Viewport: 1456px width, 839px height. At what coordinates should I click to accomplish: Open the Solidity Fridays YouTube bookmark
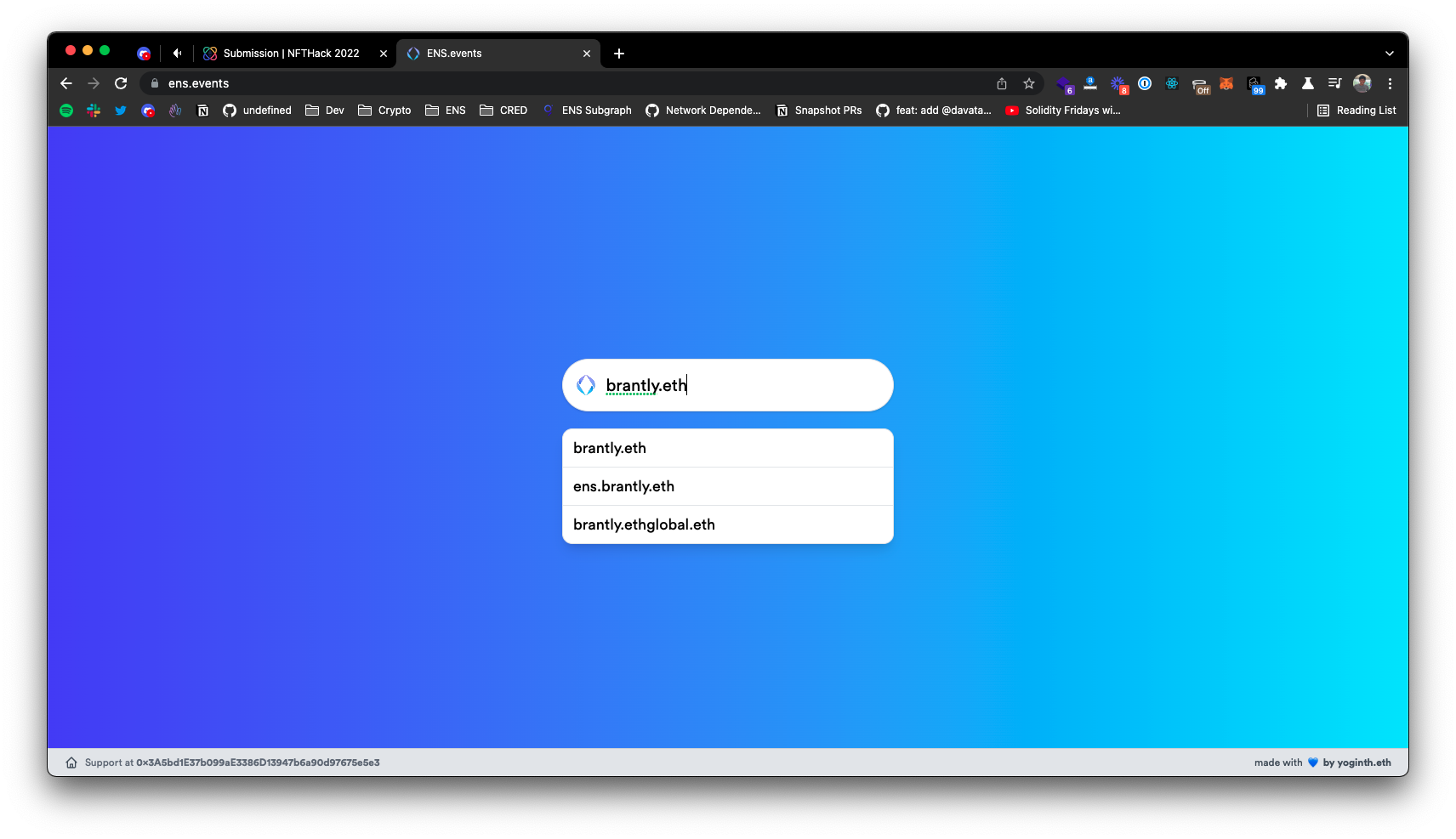(x=1063, y=111)
